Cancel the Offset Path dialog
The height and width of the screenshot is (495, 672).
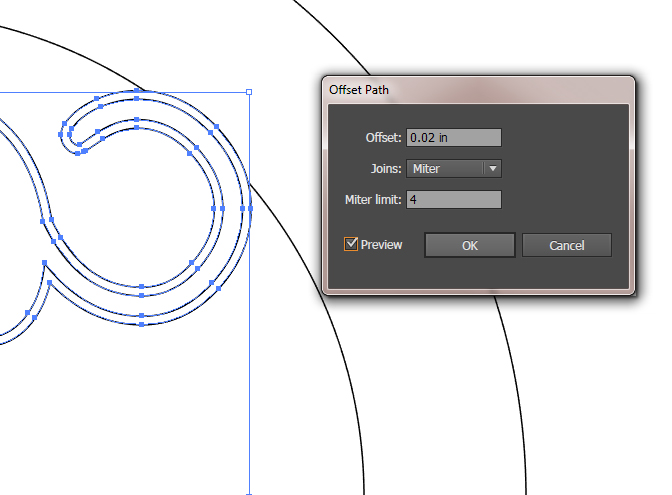point(567,245)
